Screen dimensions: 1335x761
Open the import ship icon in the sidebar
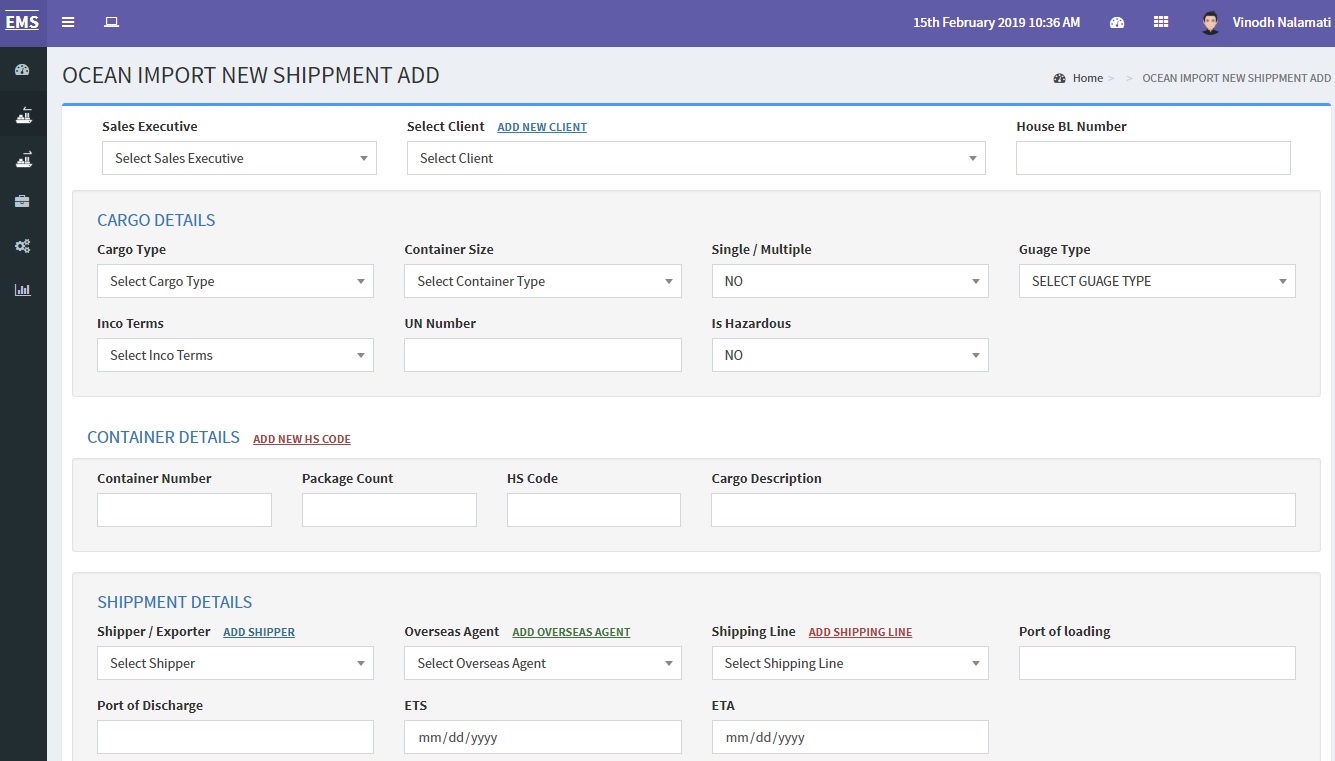coord(23,115)
